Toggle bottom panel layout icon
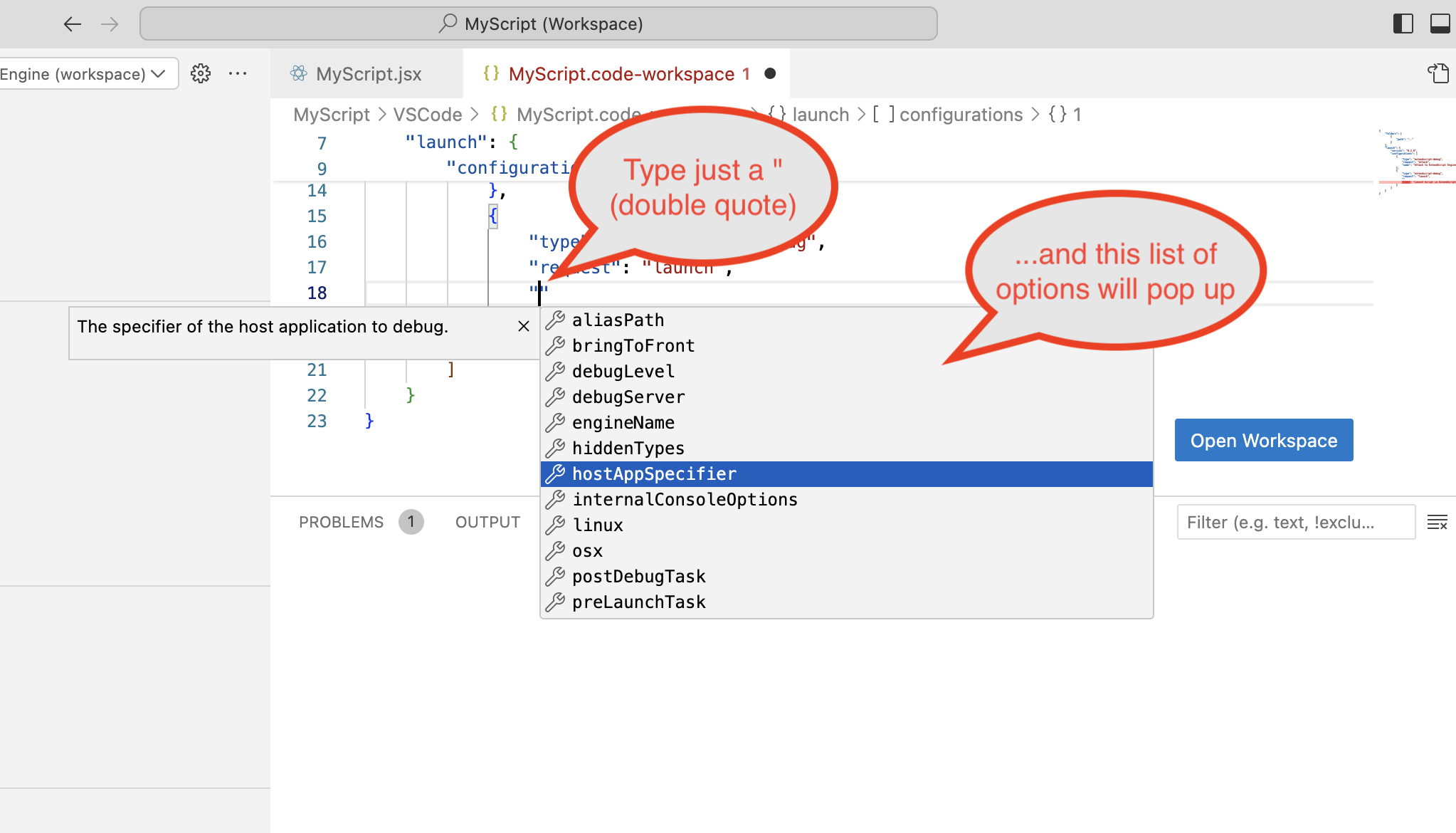Screen dimensions: 1456x833 click(x=1440, y=24)
